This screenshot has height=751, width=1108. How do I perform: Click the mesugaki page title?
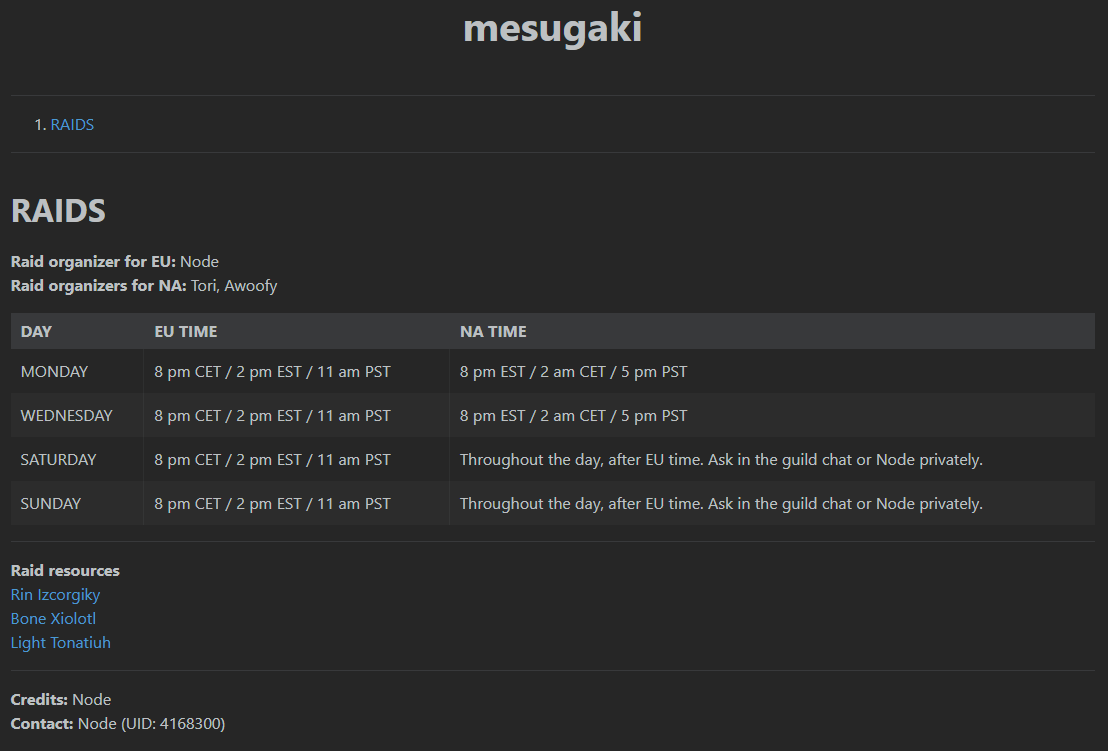pos(553,28)
